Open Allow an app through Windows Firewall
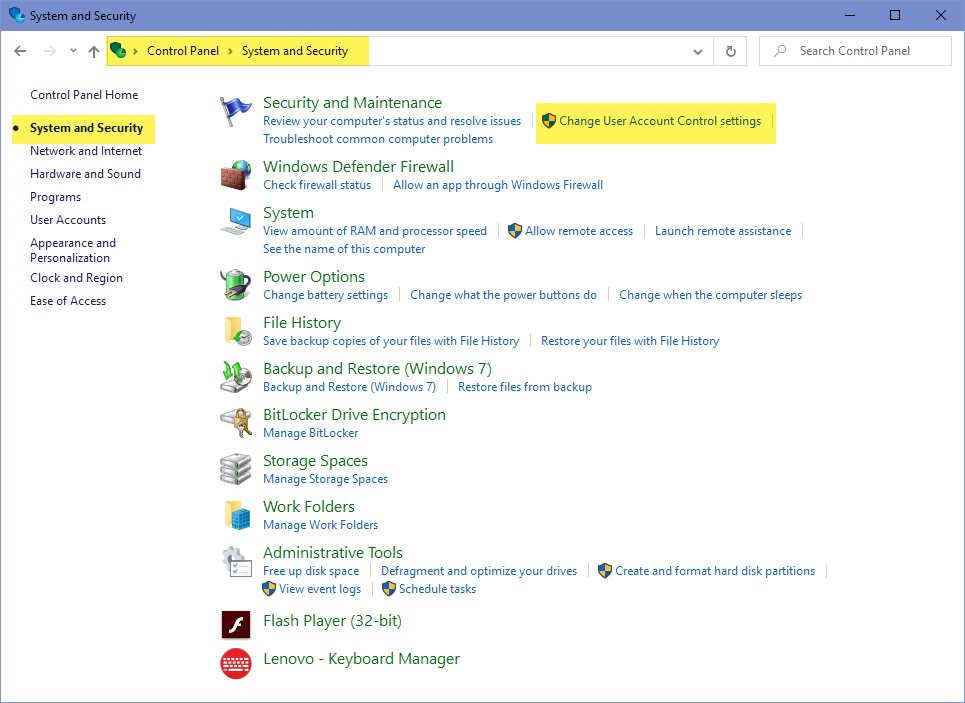Image resolution: width=965 pixels, height=703 pixels. [x=498, y=185]
